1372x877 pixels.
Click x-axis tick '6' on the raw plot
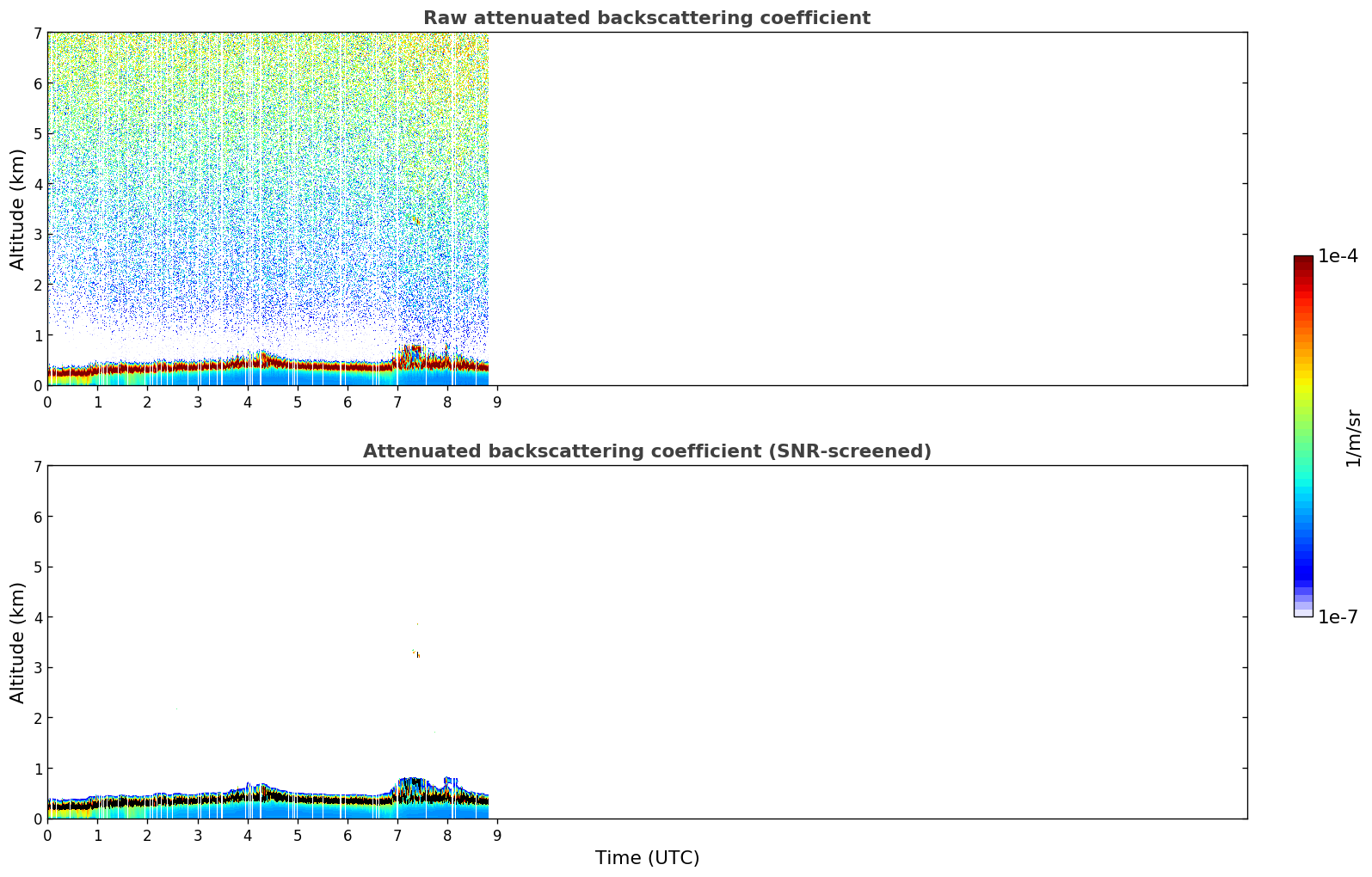[x=348, y=402]
